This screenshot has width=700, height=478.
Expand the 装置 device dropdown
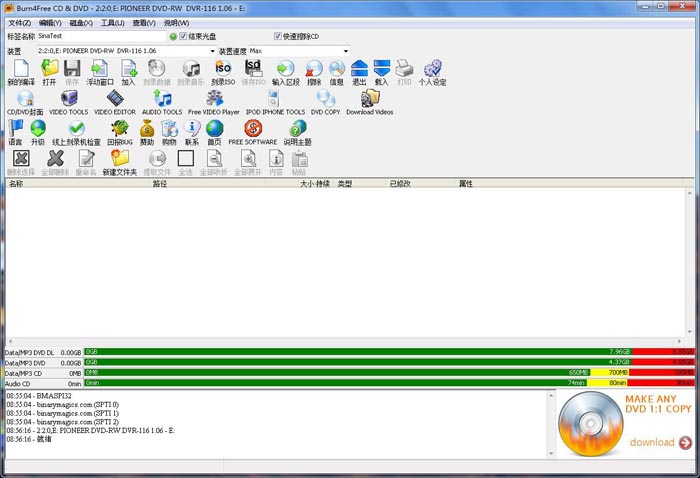coord(213,51)
